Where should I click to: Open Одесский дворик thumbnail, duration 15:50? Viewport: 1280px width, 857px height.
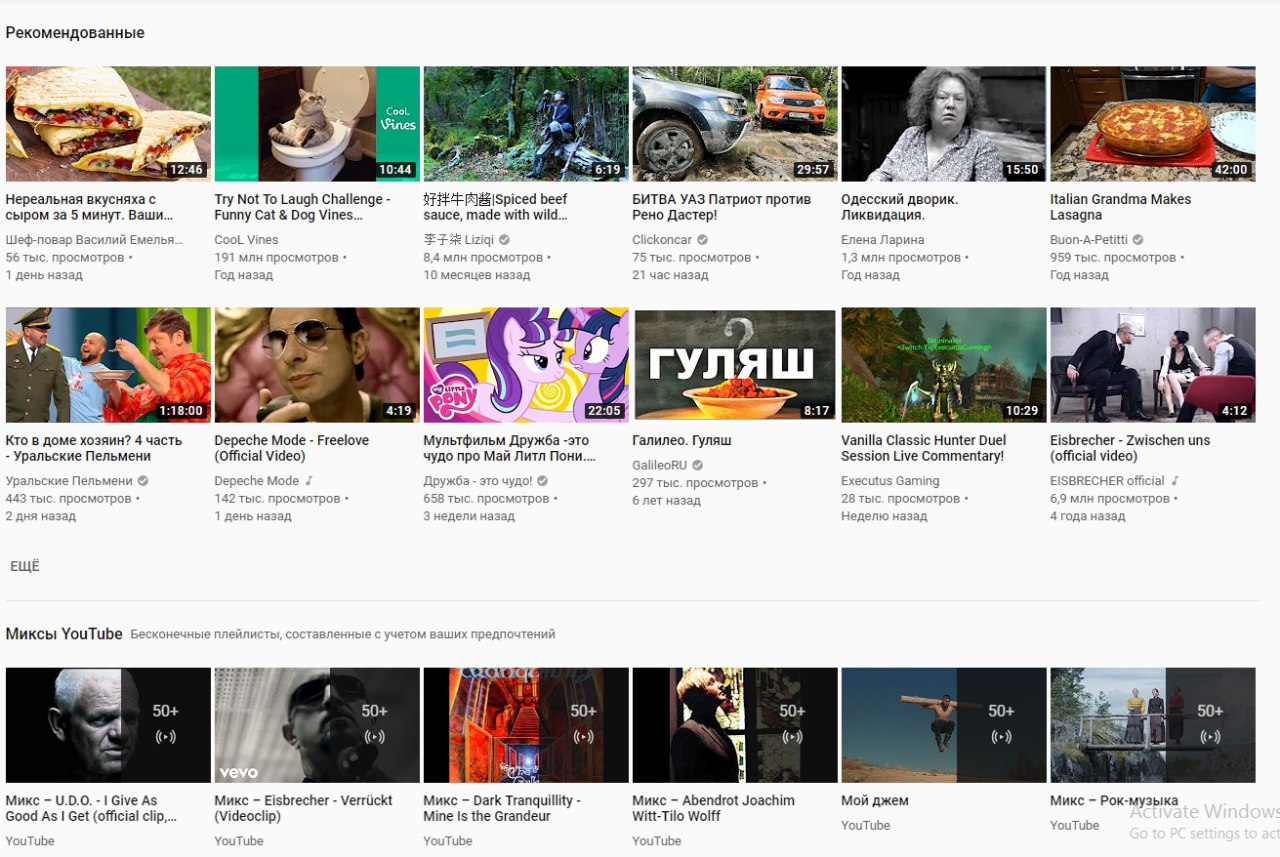pos(944,124)
